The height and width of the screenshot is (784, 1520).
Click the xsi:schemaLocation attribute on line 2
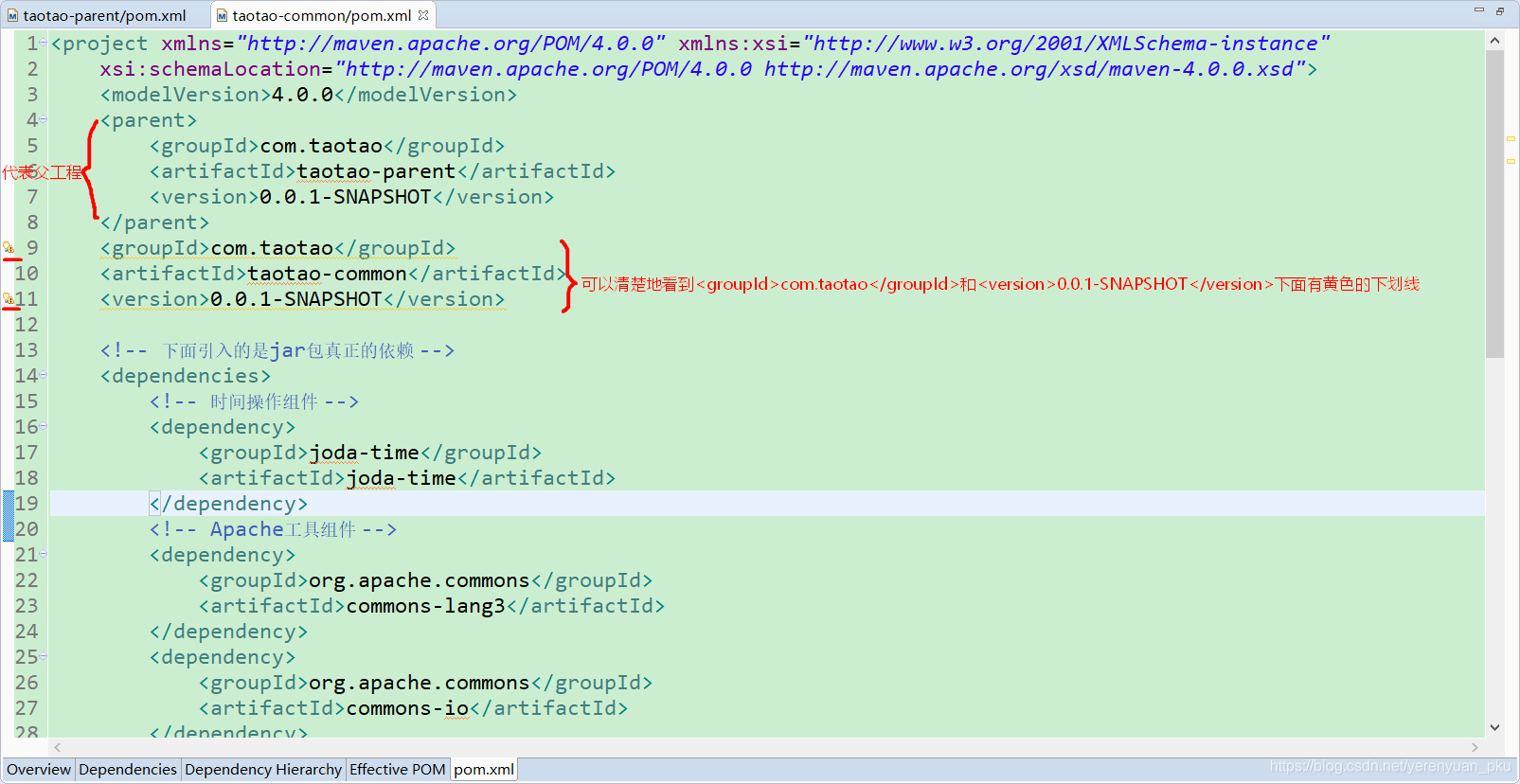click(x=210, y=69)
